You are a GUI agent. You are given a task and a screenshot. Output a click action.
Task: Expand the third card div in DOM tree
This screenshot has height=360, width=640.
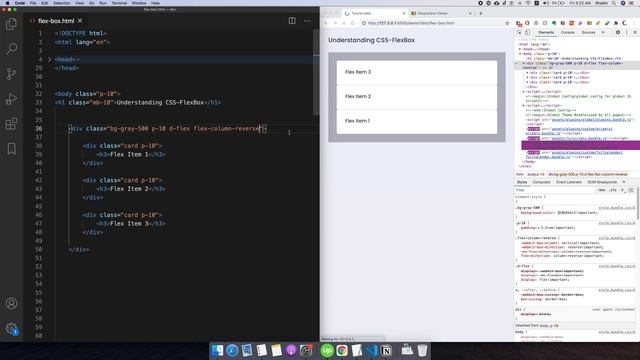click(527, 82)
